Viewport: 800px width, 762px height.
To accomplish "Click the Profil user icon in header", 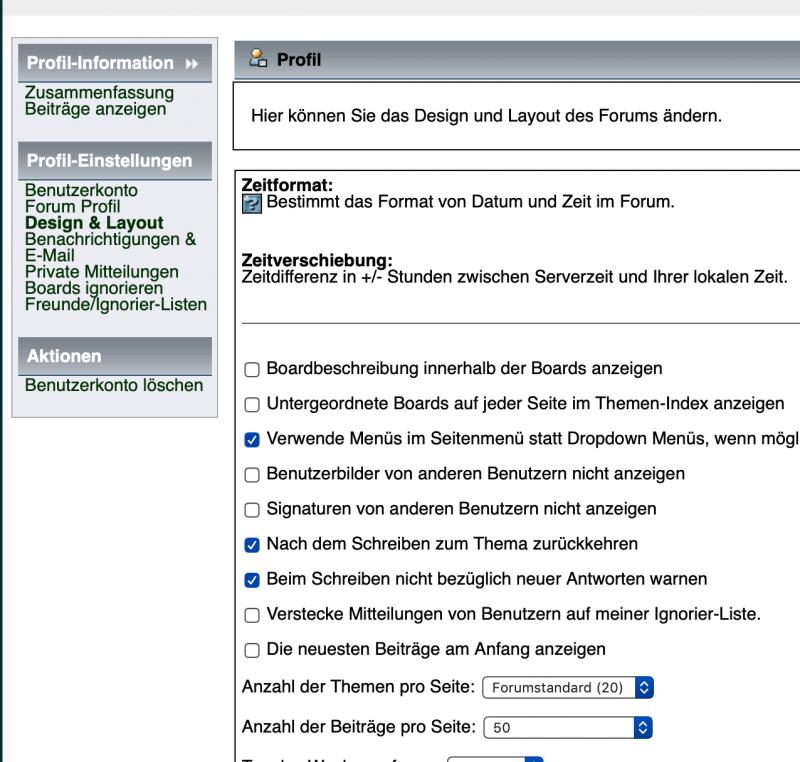I will 257,59.
